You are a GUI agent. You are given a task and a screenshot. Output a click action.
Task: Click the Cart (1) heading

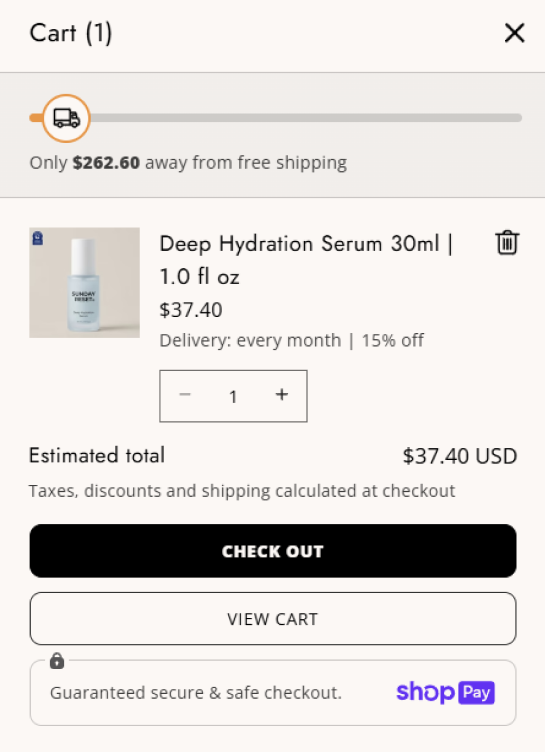pos(71,33)
